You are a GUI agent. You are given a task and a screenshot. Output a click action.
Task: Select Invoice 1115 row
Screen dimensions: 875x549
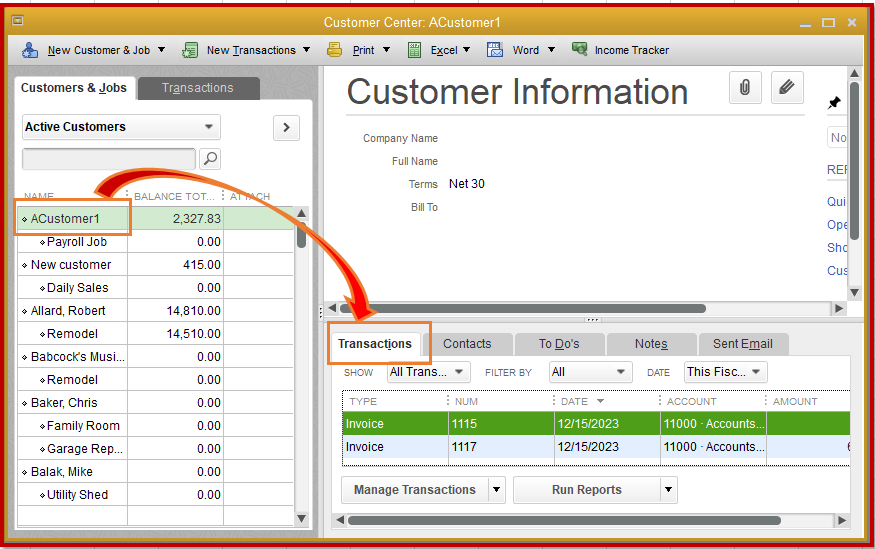pyautogui.click(x=596, y=423)
